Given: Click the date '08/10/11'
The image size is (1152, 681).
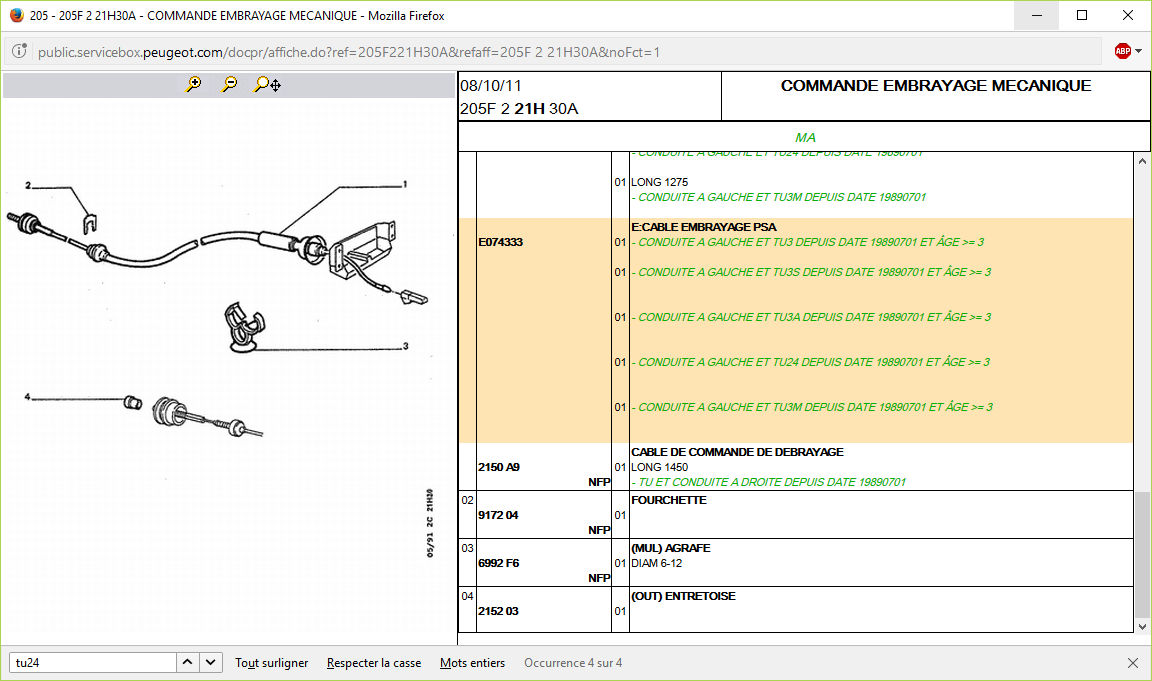Looking at the screenshot, I should pos(491,85).
